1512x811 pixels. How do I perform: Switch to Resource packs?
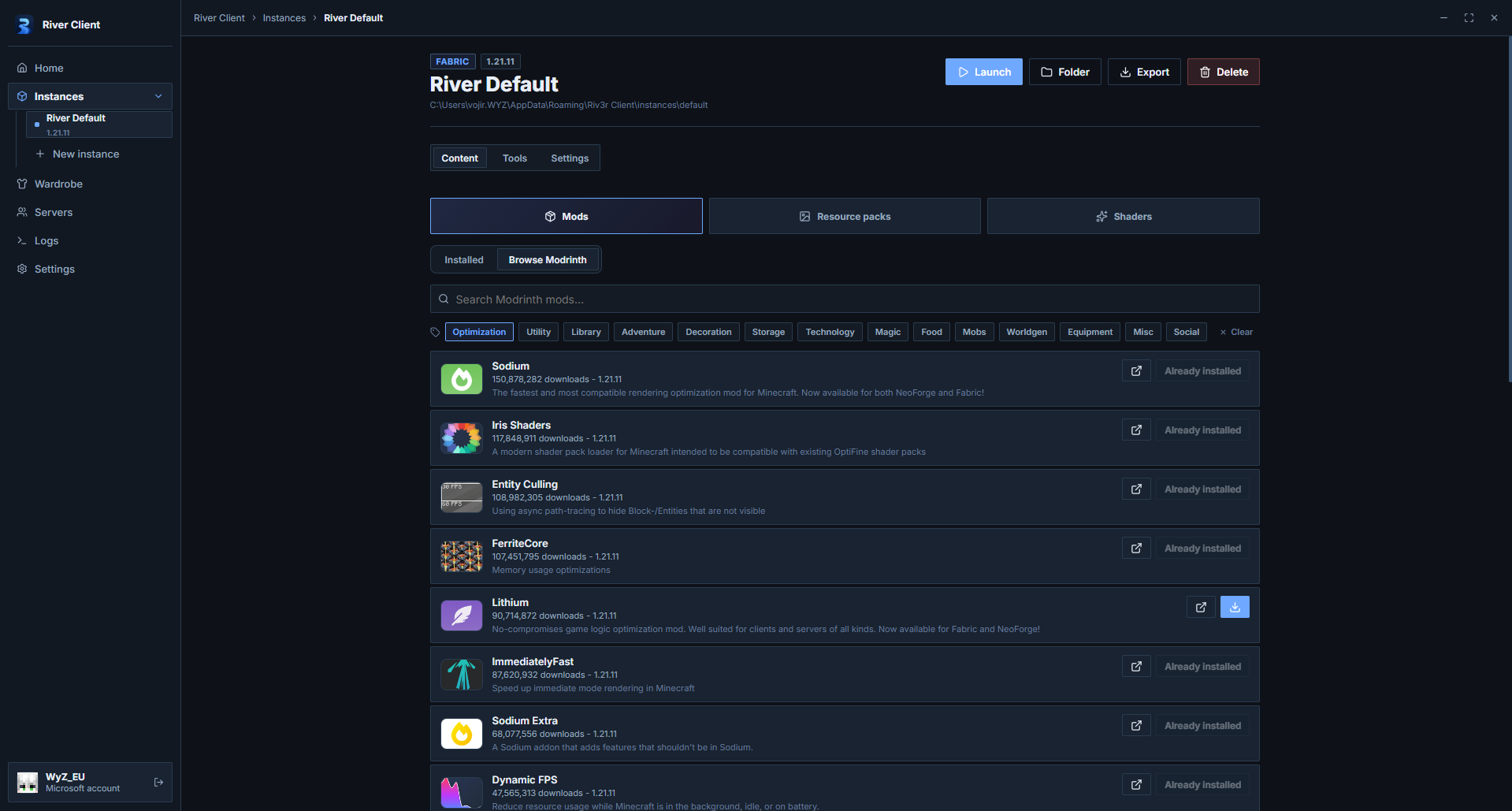[x=845, y=216]
